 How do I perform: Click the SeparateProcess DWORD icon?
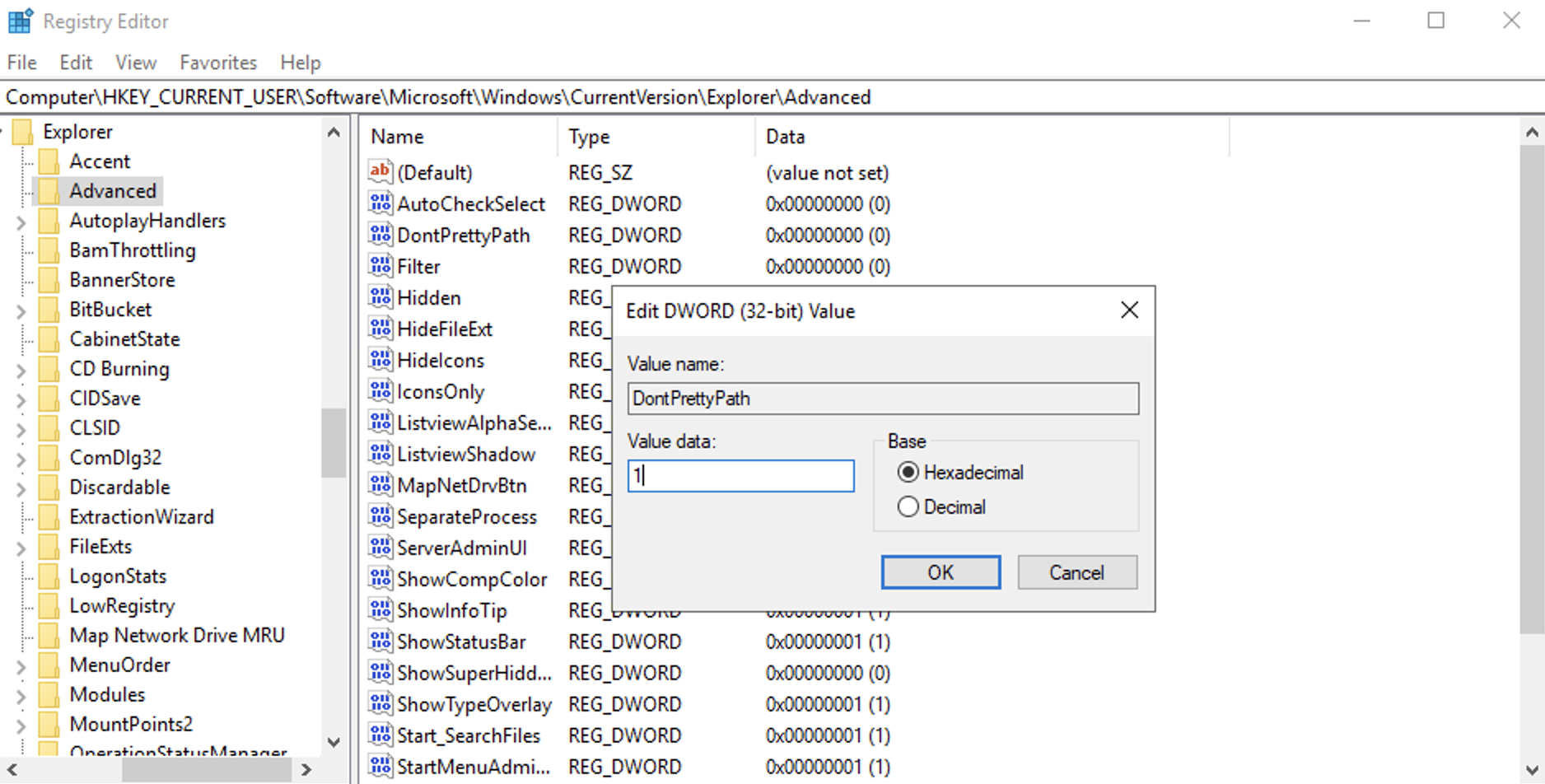tap(380, 516)
